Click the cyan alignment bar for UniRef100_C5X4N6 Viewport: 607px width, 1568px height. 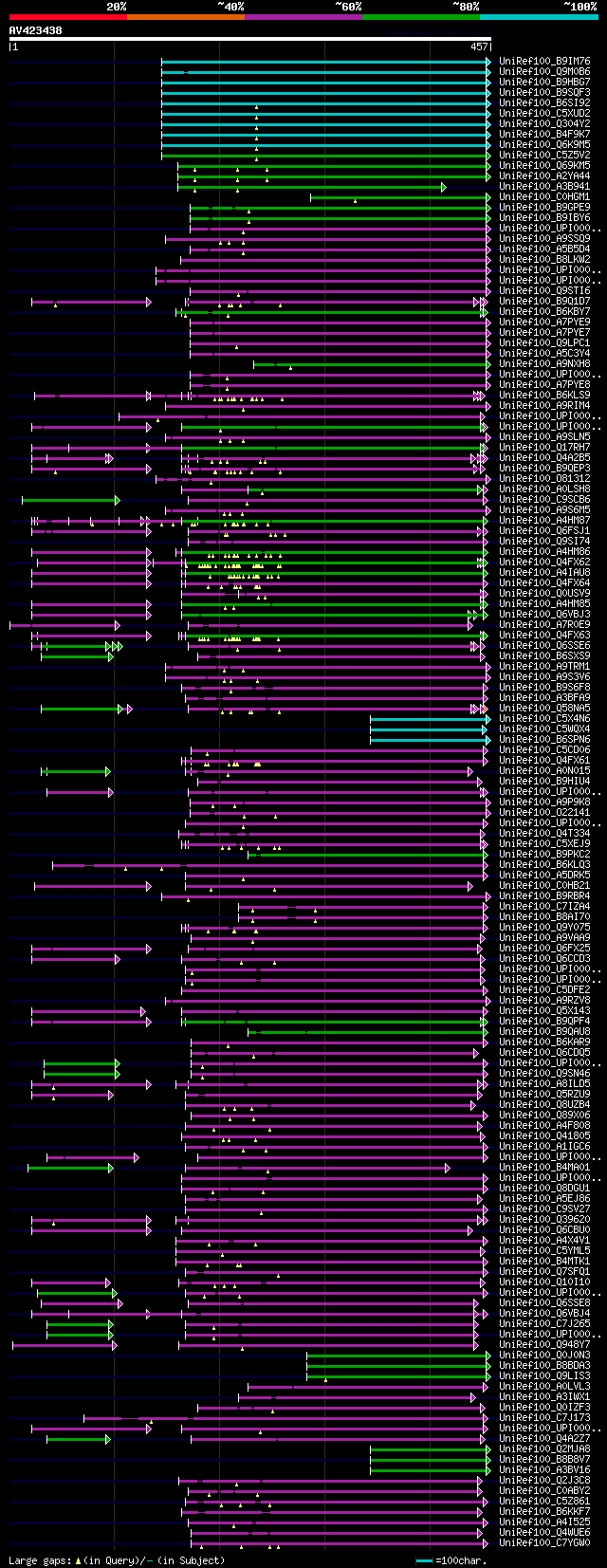(431, 719)
